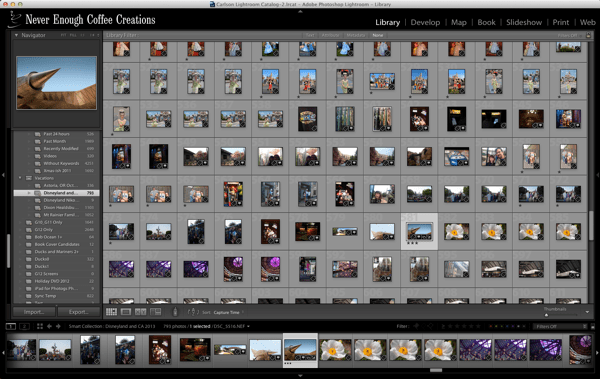Select the Holiday DVD 2012 collection

pos(57,281)
